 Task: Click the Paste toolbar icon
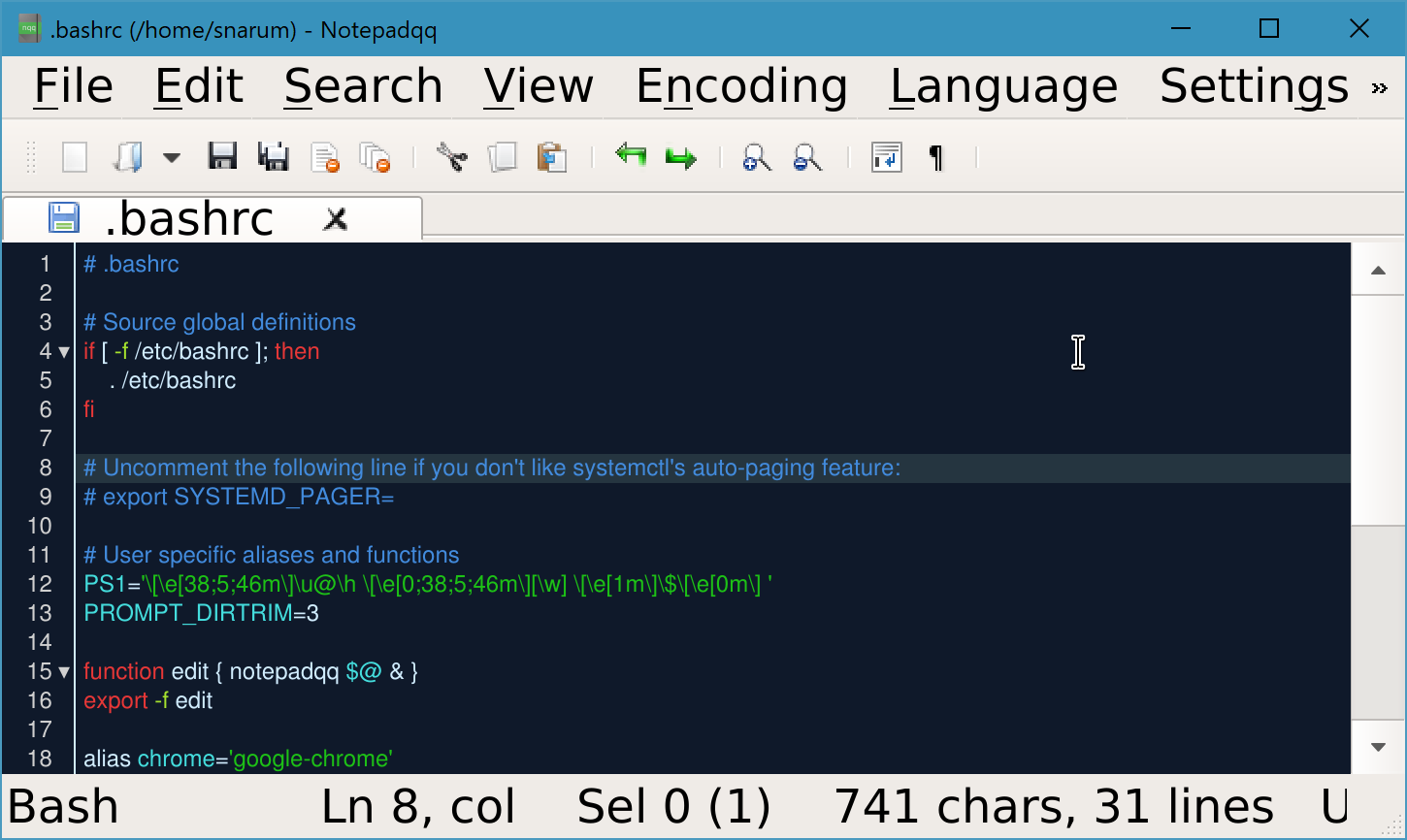(553, 156)
